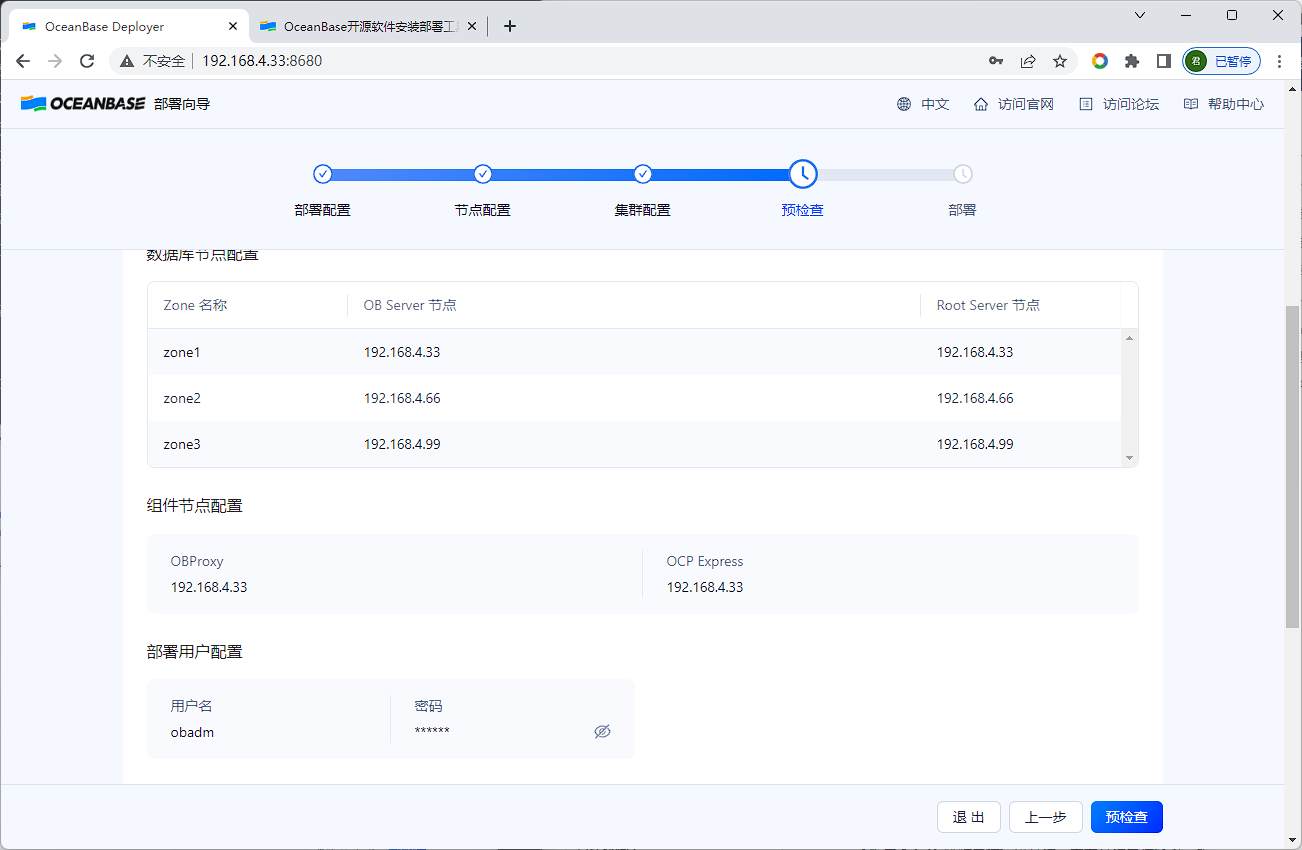
Task: Click the 节点配置 step checkmark circle
Action: click(x=483, y=174)
